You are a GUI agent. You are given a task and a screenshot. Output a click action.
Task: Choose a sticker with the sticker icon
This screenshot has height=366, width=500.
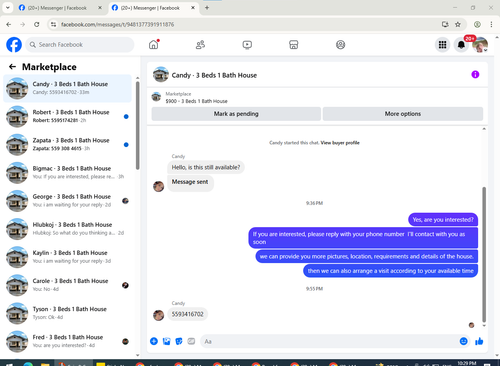tap(179, 341)
